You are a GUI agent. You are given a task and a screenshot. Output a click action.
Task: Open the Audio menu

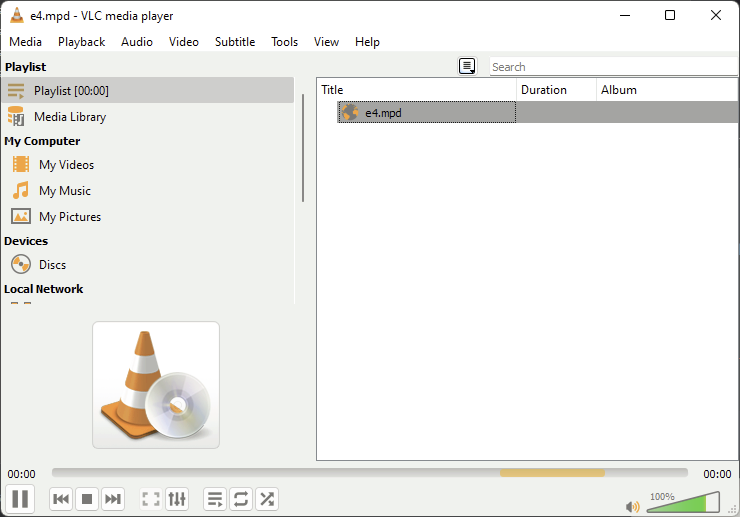pos(137,42)
